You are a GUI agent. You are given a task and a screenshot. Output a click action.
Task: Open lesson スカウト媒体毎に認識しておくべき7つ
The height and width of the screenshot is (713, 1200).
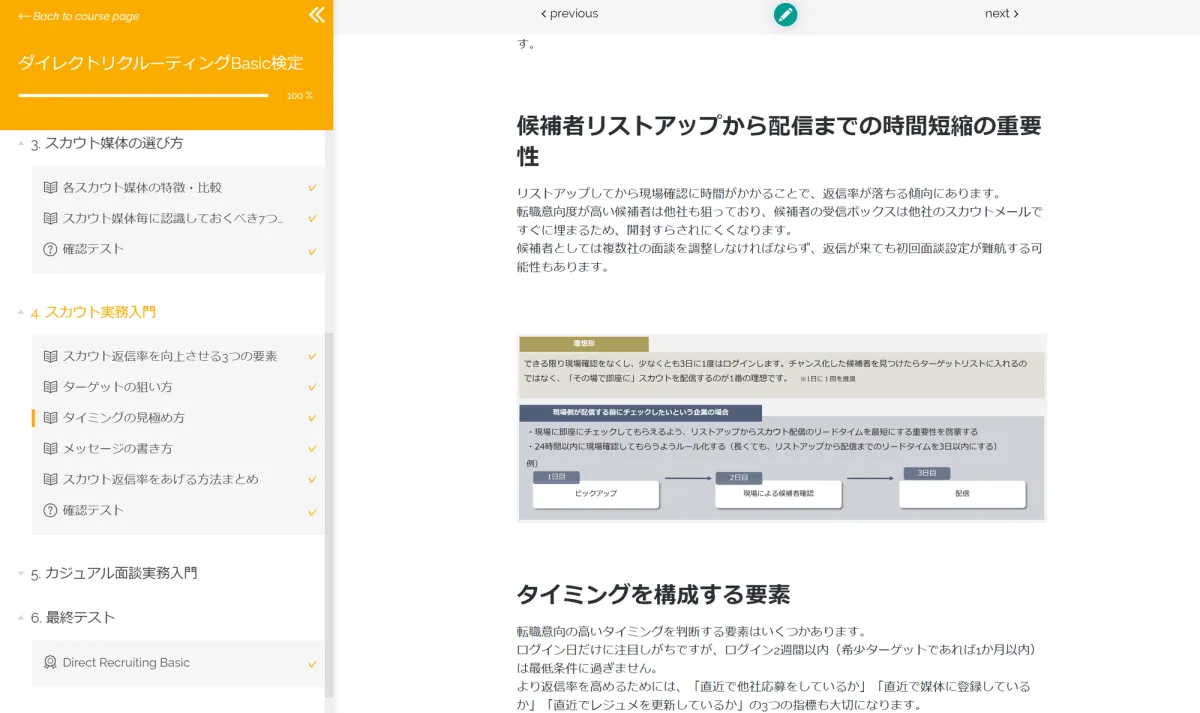(x=172, y=218)
